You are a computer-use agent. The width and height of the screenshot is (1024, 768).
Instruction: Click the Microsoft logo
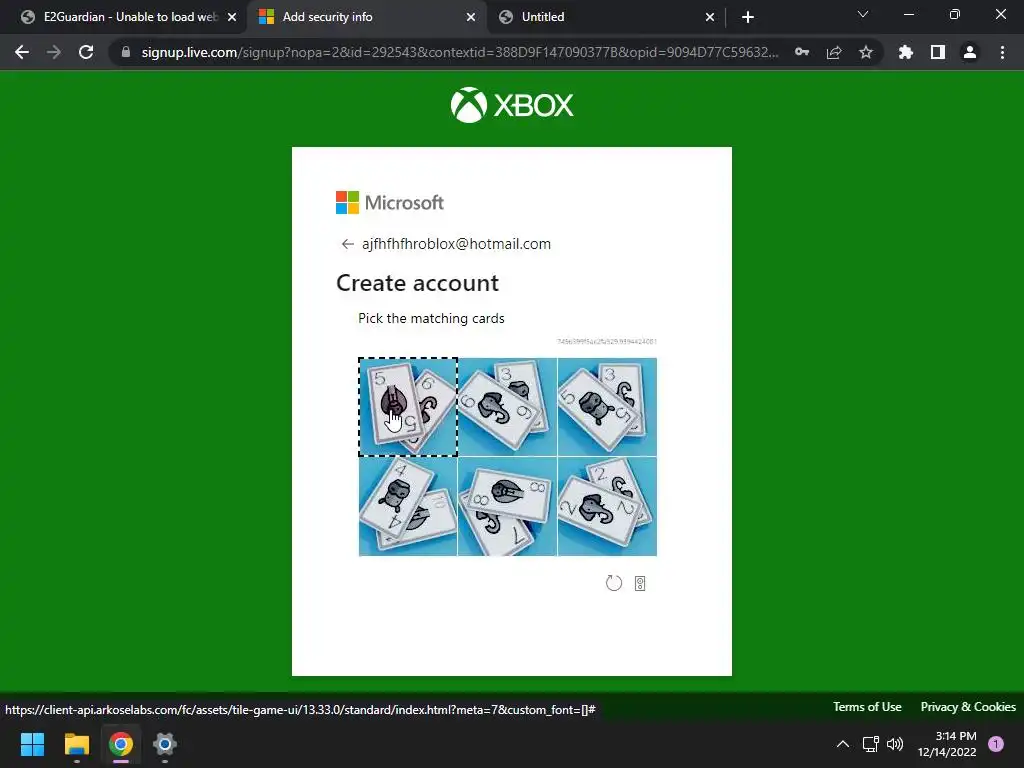[x=390, y=202]
